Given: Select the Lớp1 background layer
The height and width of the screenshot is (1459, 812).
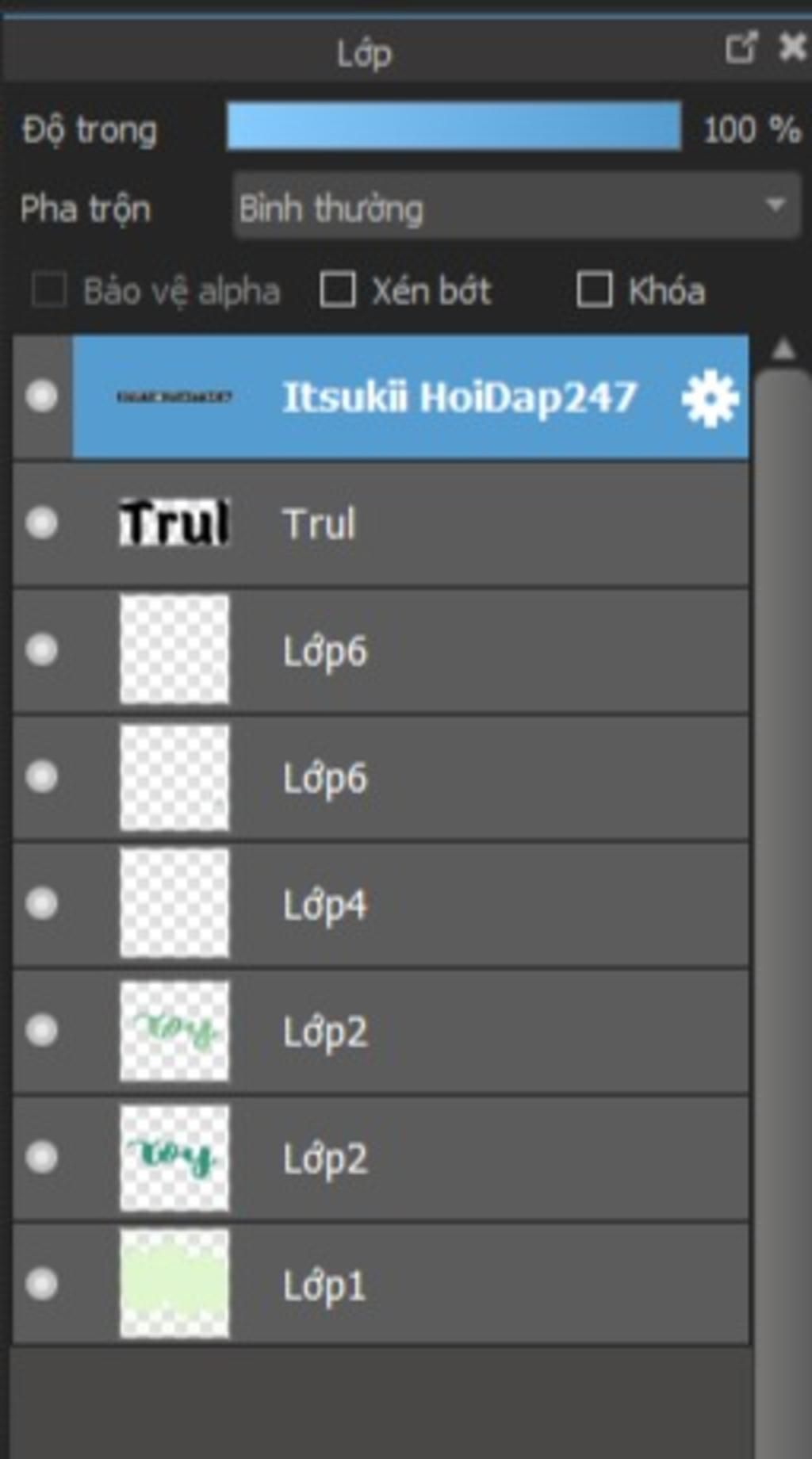Looking at the screenshot, I should (381, 1285).
